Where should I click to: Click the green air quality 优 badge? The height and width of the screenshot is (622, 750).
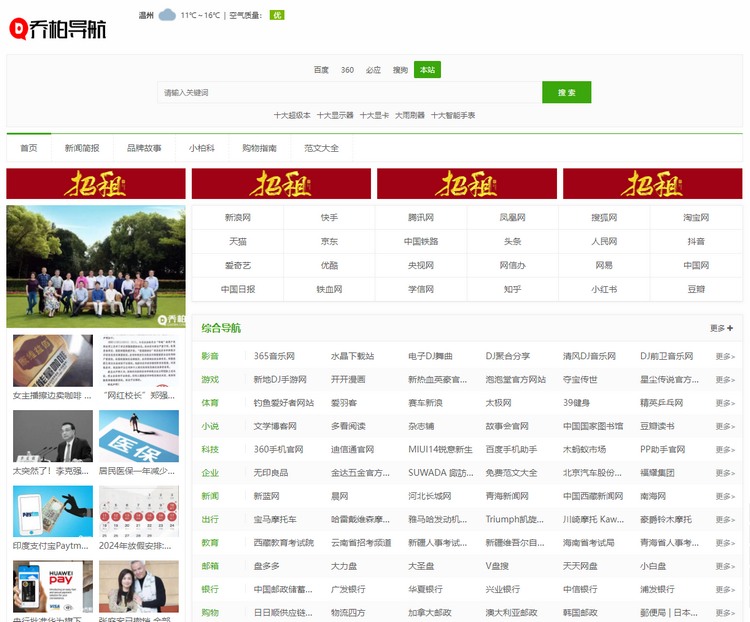pos(276,15)
